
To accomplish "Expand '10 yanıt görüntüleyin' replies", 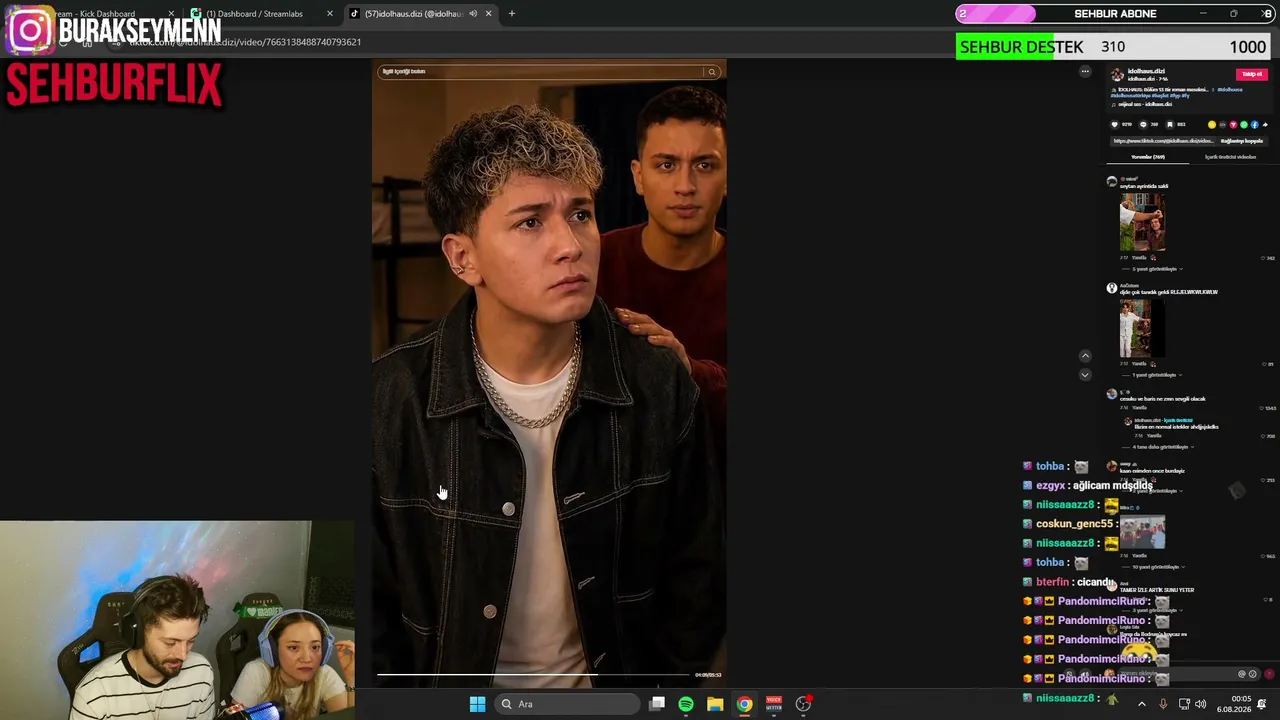I will coord(1157,567).
